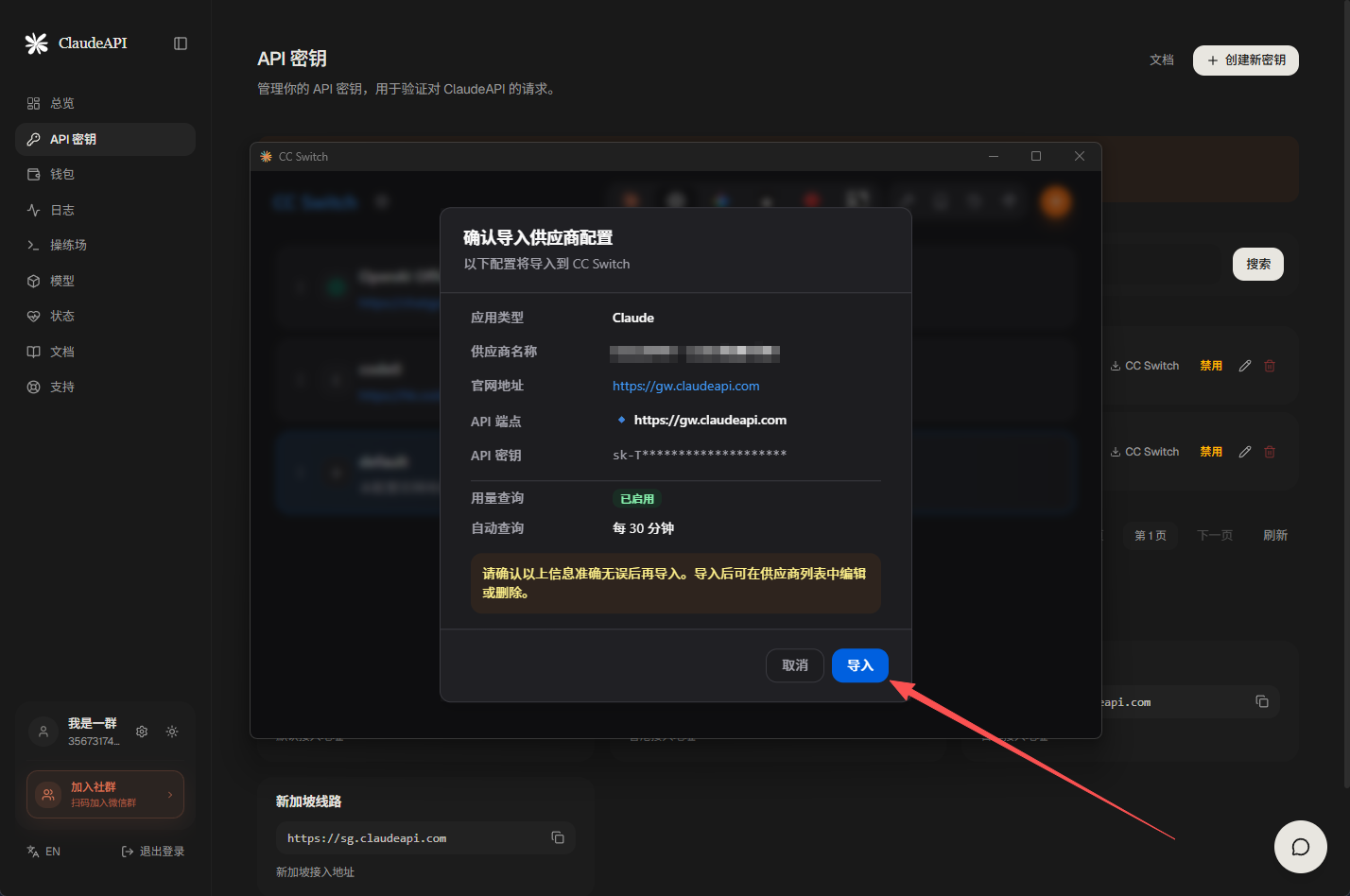Viewport: 1350px width, 896px height.
Task: Click the blue 导入 import button
Action: [x=859, y=665]
